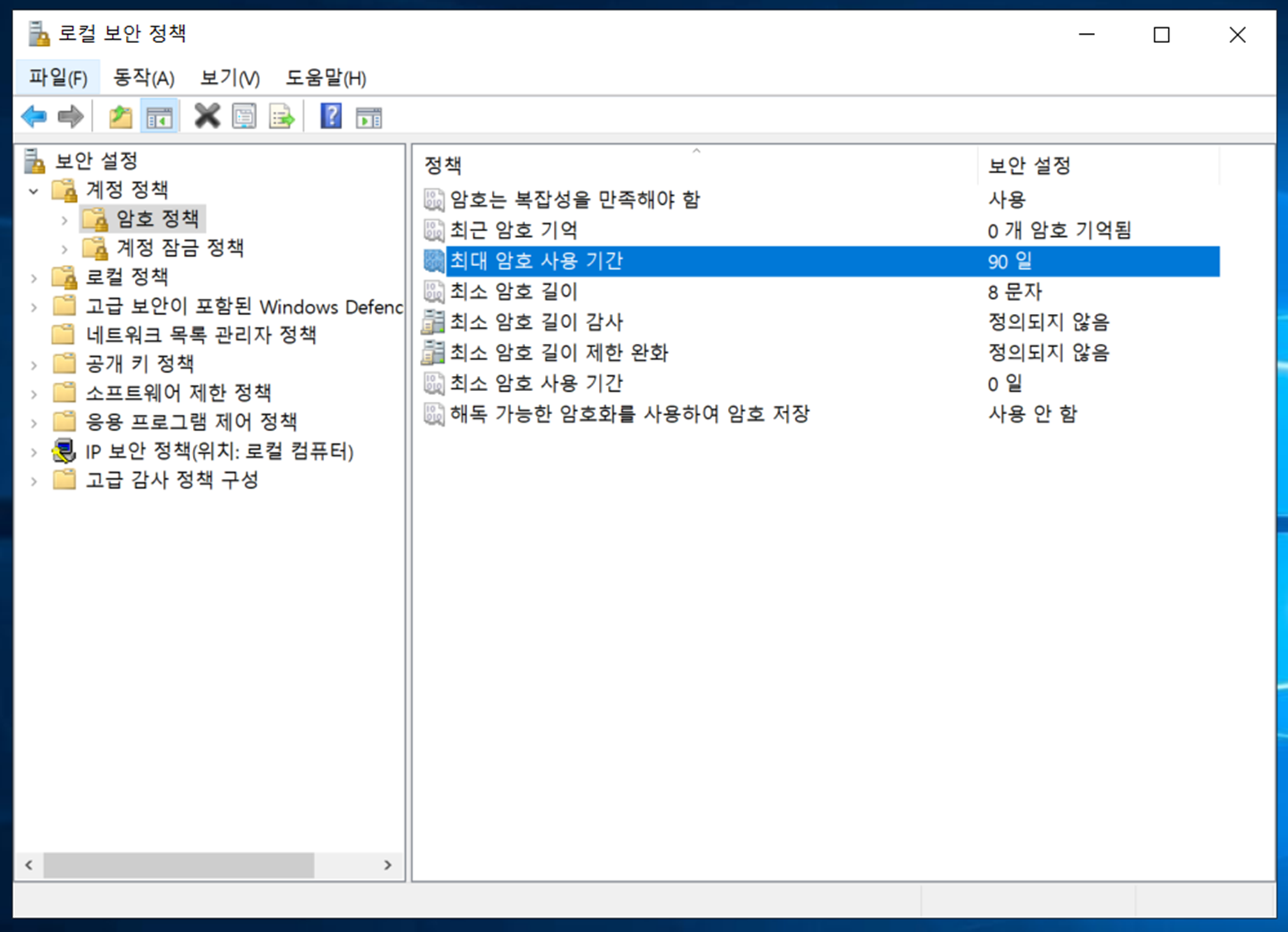This screenshot has width=1288, height=932.
Task: Click the icon beside 암호는 복잡성을 만족해야 함
Action: (x=434, y=200)
